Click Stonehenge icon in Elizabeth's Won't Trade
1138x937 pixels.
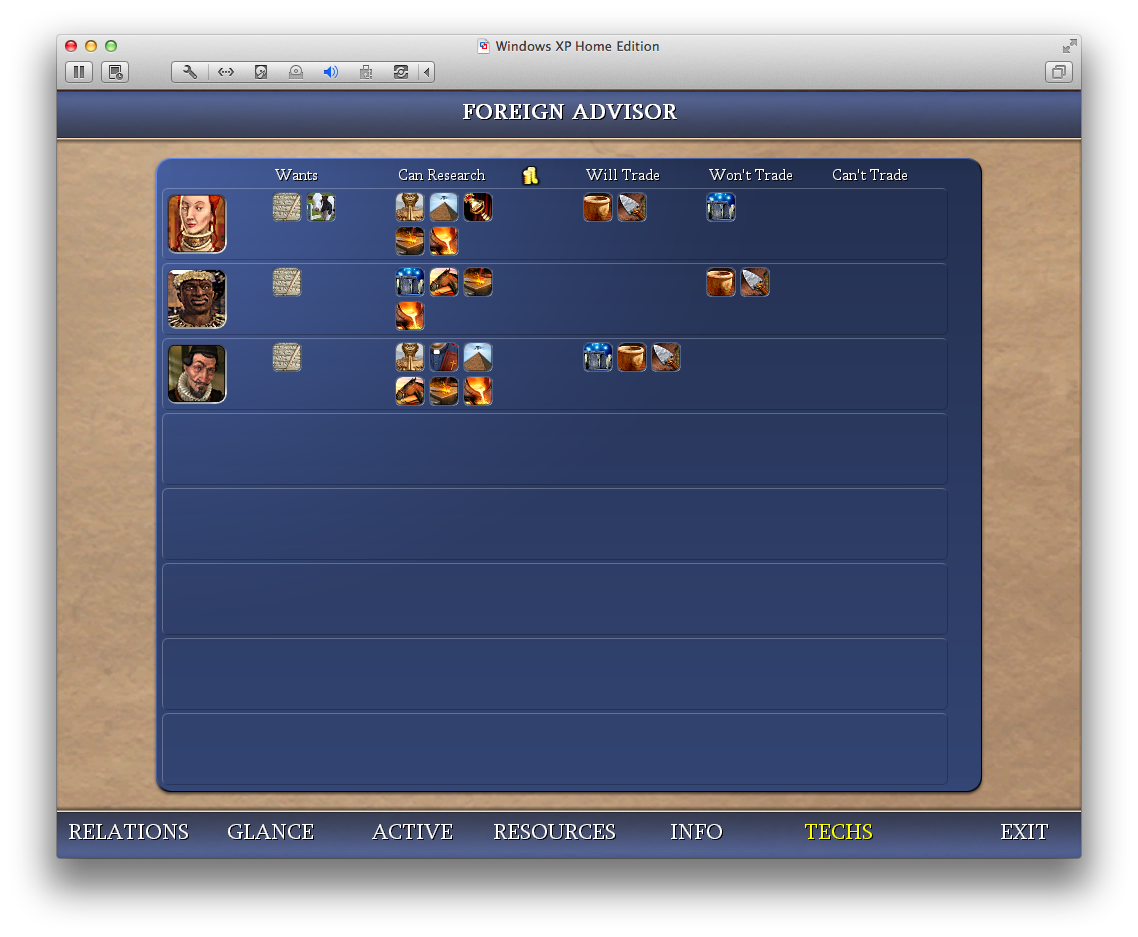pyautogui.click(x=721, y=207)
